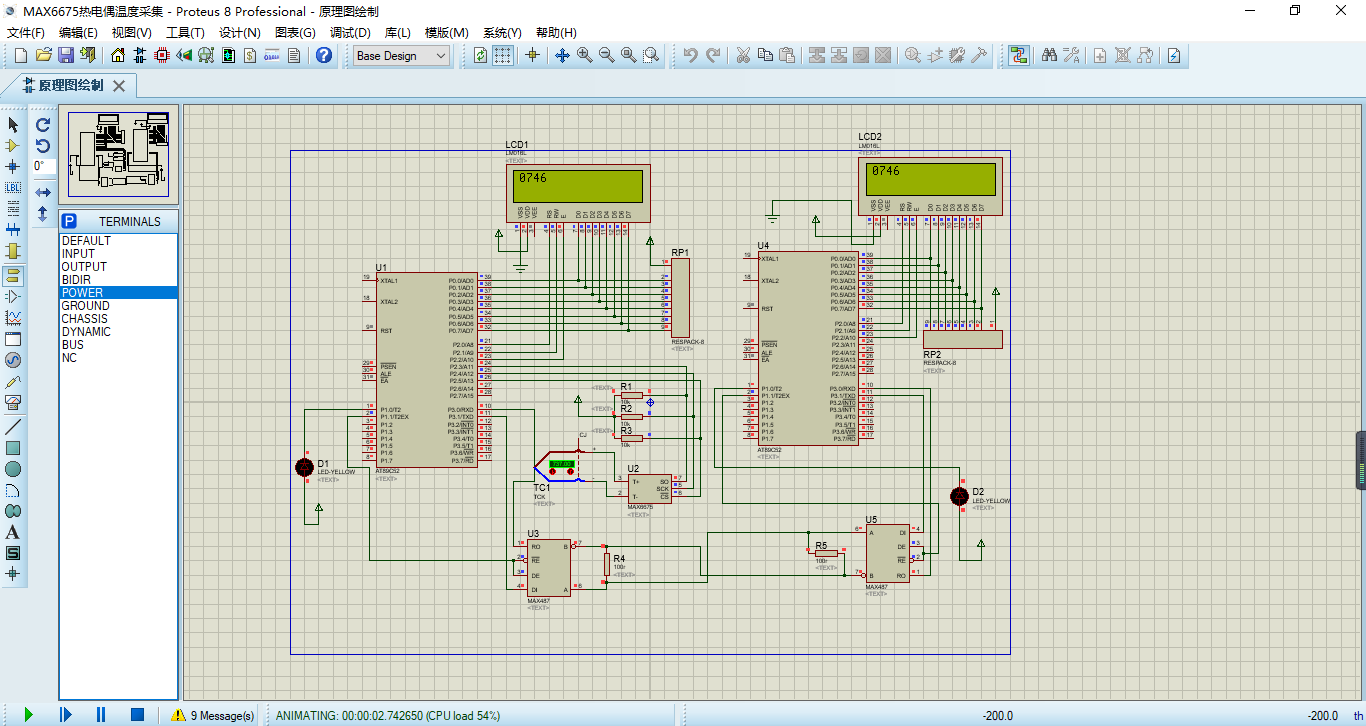
Task: Activate Component Mode tool
Action: pyautogui.click(x=13, y=146)
